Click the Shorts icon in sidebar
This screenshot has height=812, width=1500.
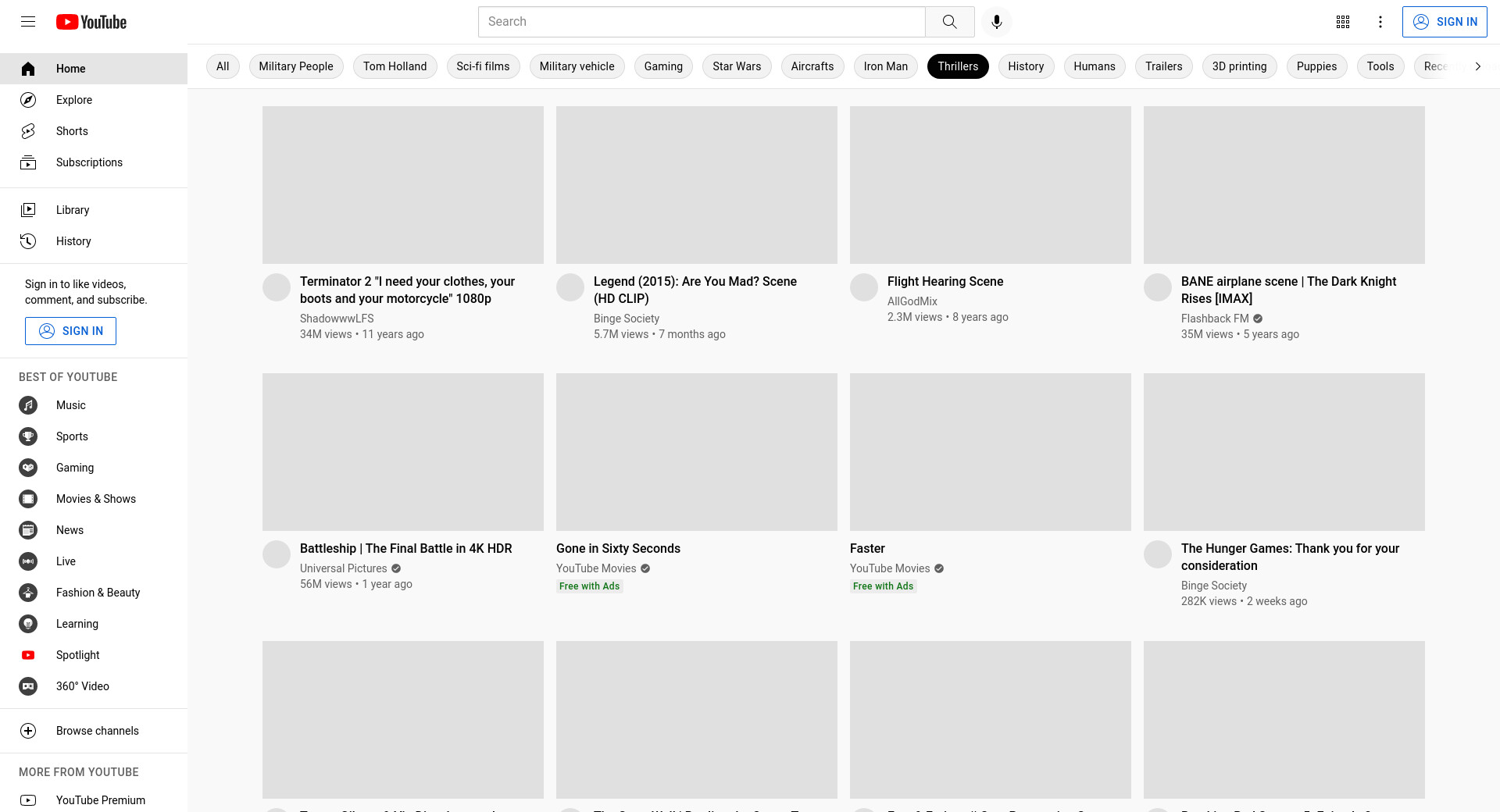pos(28,131)
